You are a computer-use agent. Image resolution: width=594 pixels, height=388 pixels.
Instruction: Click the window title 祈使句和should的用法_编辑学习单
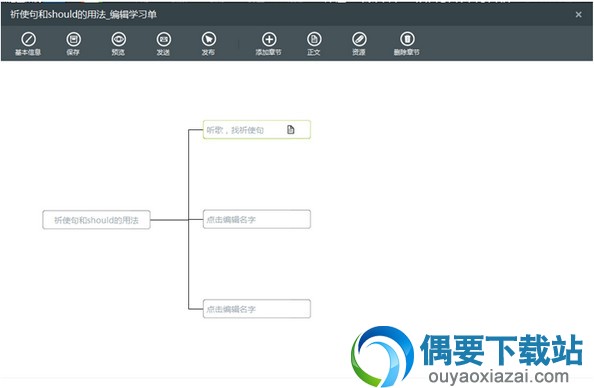coord(83,14)
